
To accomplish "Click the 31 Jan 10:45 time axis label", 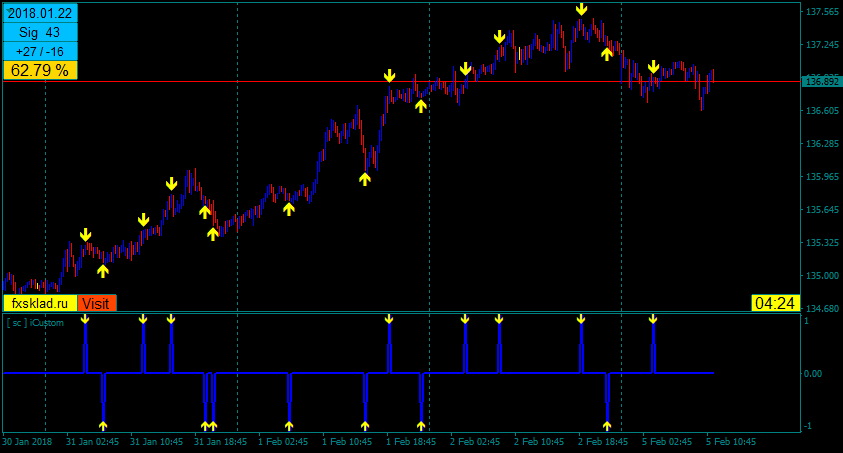I will click(x=156, y=442).
